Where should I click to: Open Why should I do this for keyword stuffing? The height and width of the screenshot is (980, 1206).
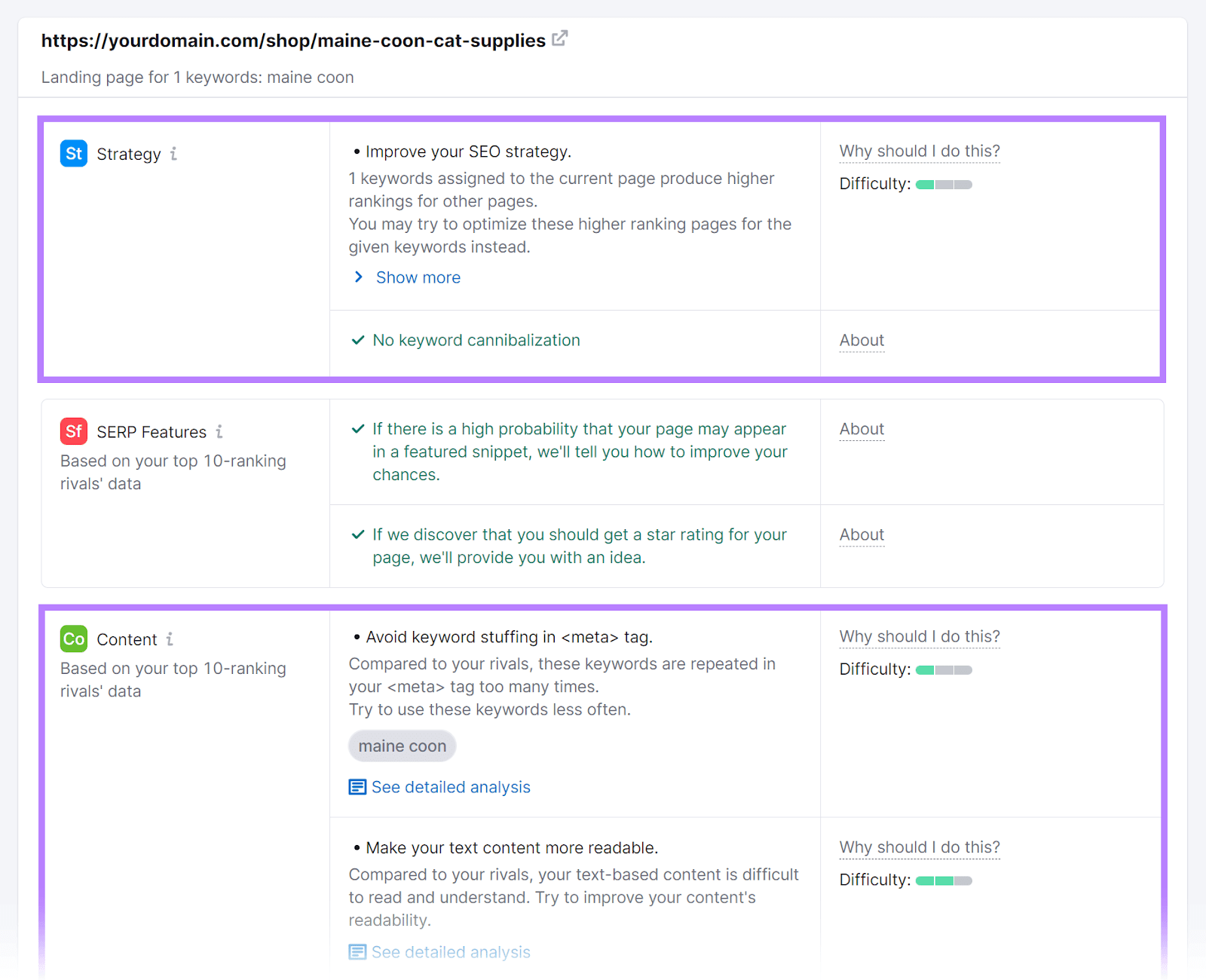pyautogui.click(x=919, y=636)
